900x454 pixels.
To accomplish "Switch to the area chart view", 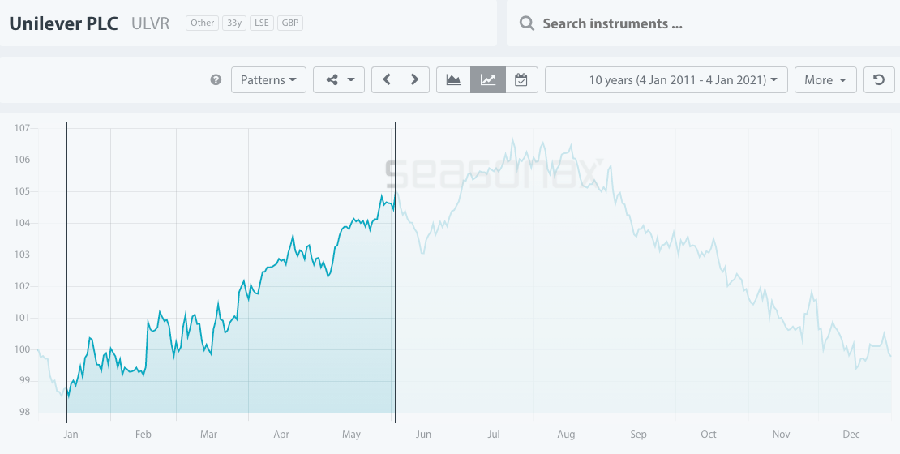I will (454, 80).
